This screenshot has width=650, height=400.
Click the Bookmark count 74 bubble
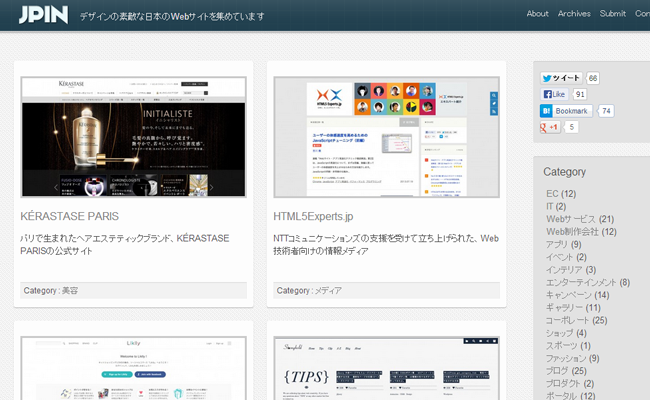[x=606, y=111]
